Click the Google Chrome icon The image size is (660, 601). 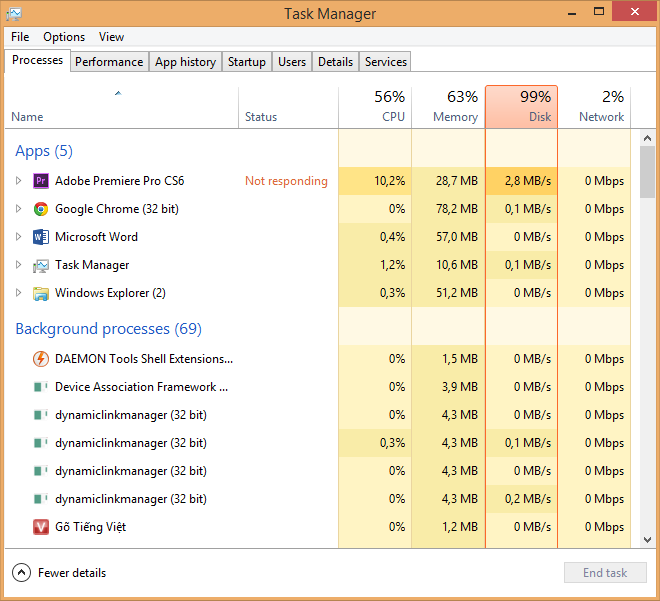(41, 209)
